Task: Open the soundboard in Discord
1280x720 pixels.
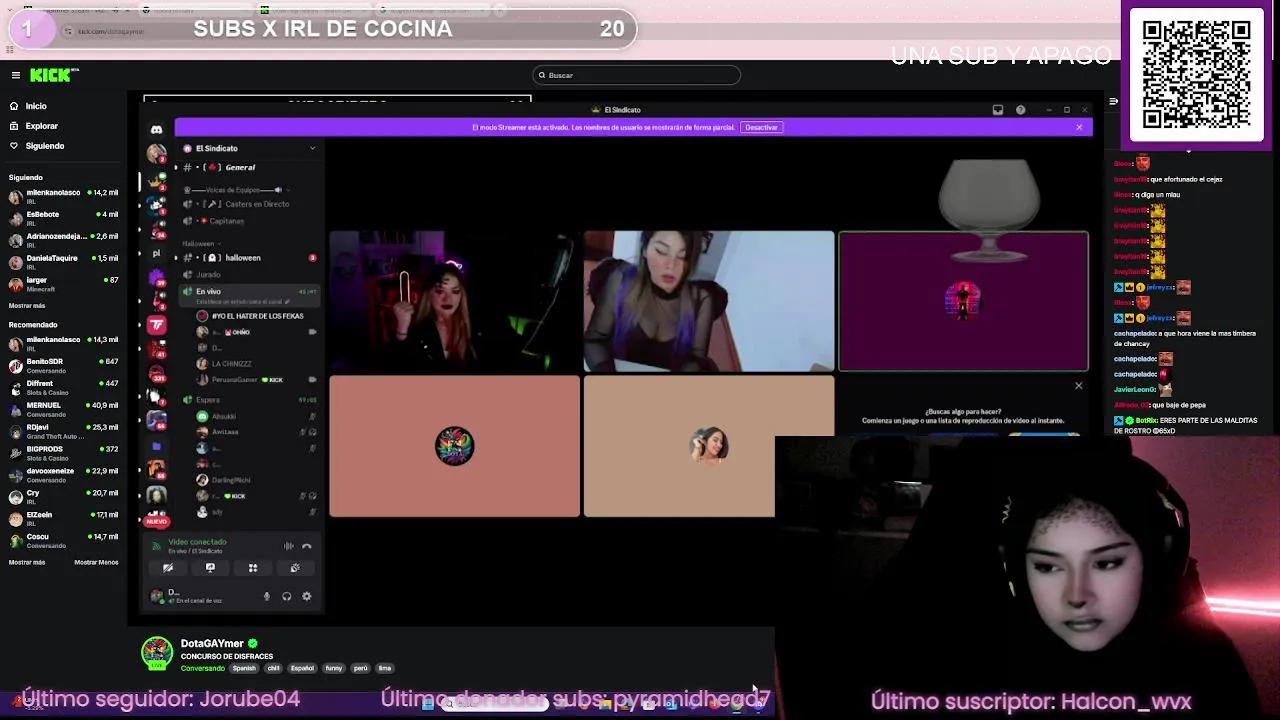Action: [x=295, y=568]
